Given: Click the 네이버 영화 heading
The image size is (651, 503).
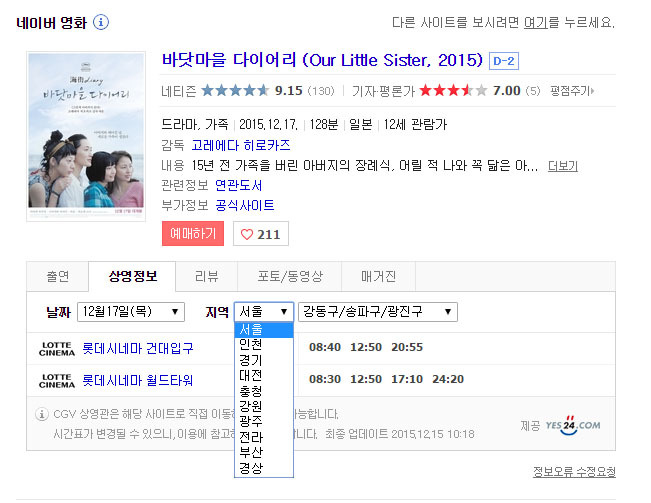Looking at the screenshot, I should click(51, 22).
